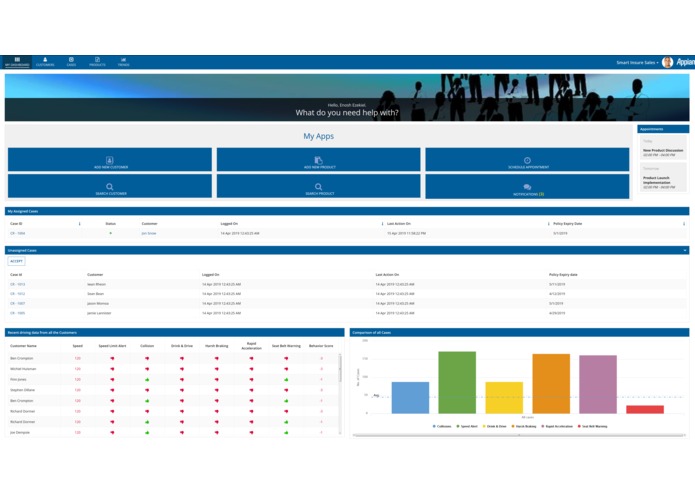Screen dimensions: 695x494
Task: Open case link CR - 1007
Action: pos(18,303)
